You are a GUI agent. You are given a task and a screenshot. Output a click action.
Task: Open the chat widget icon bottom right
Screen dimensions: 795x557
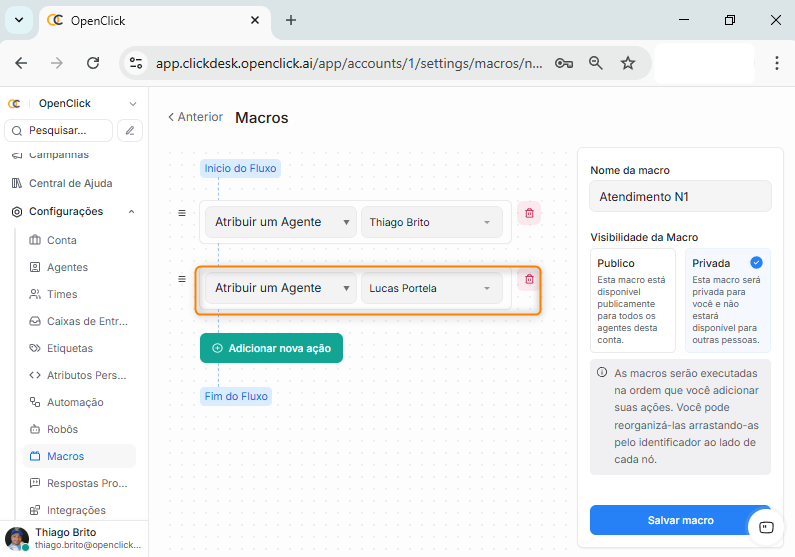tap(766, 526)
